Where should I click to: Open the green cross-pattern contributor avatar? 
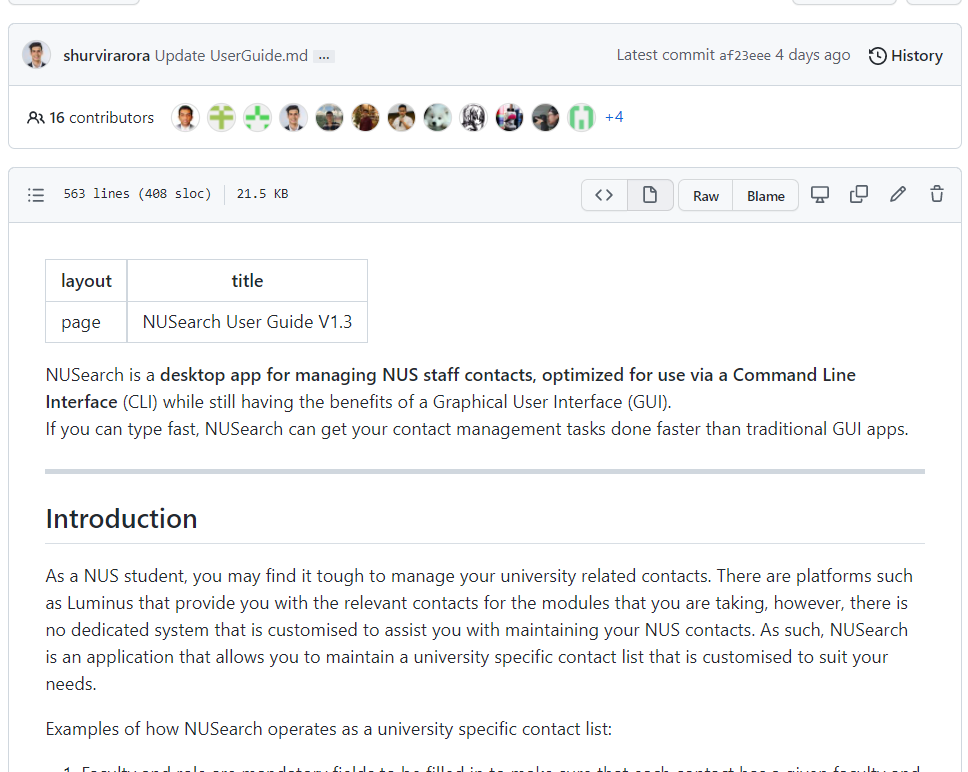257,117
